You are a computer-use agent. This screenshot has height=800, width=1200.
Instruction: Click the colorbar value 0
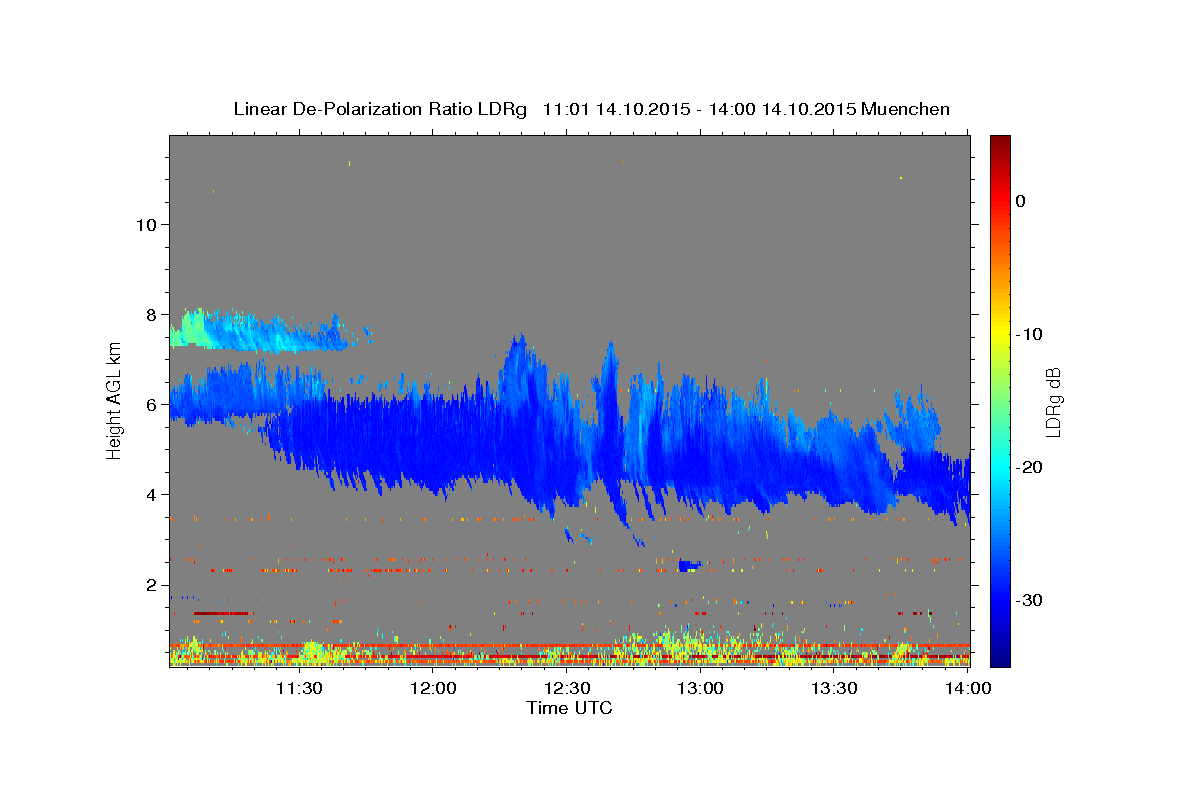(x=1021, y=201)
